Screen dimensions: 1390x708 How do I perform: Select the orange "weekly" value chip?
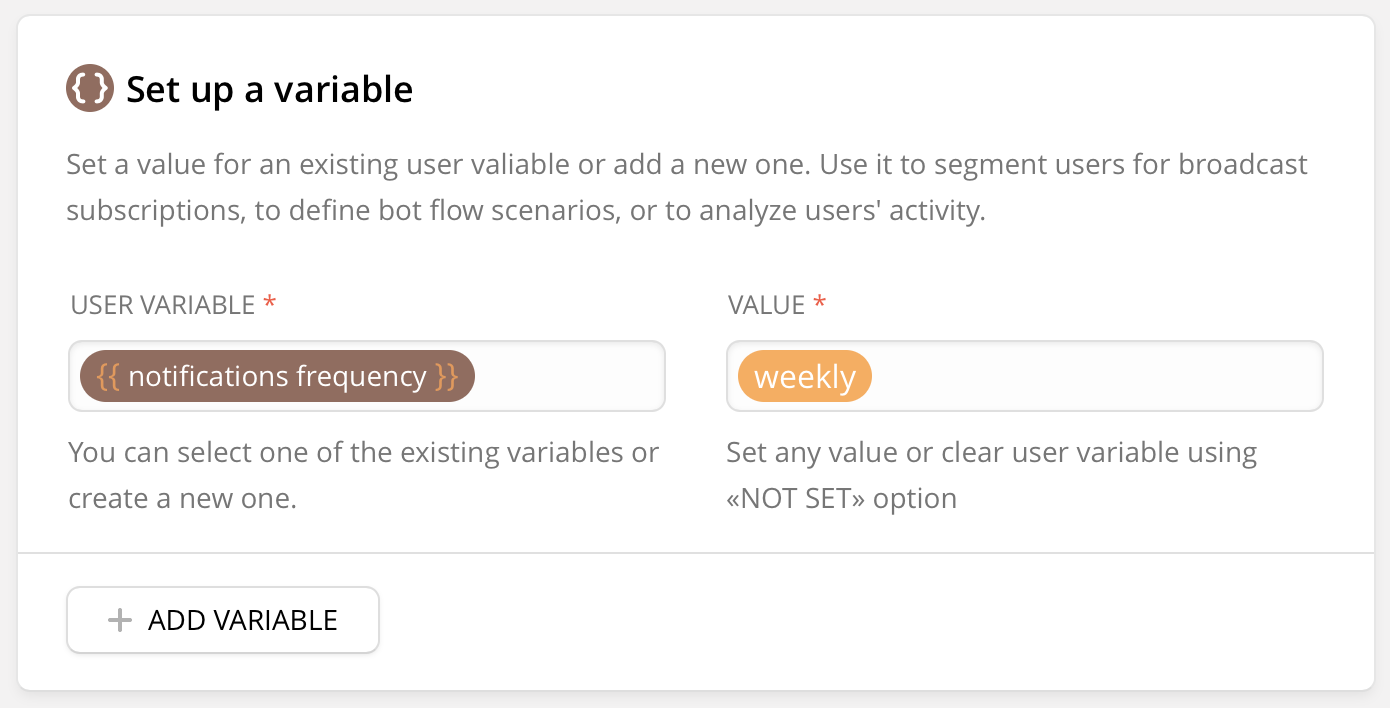[x=805, y=377]
